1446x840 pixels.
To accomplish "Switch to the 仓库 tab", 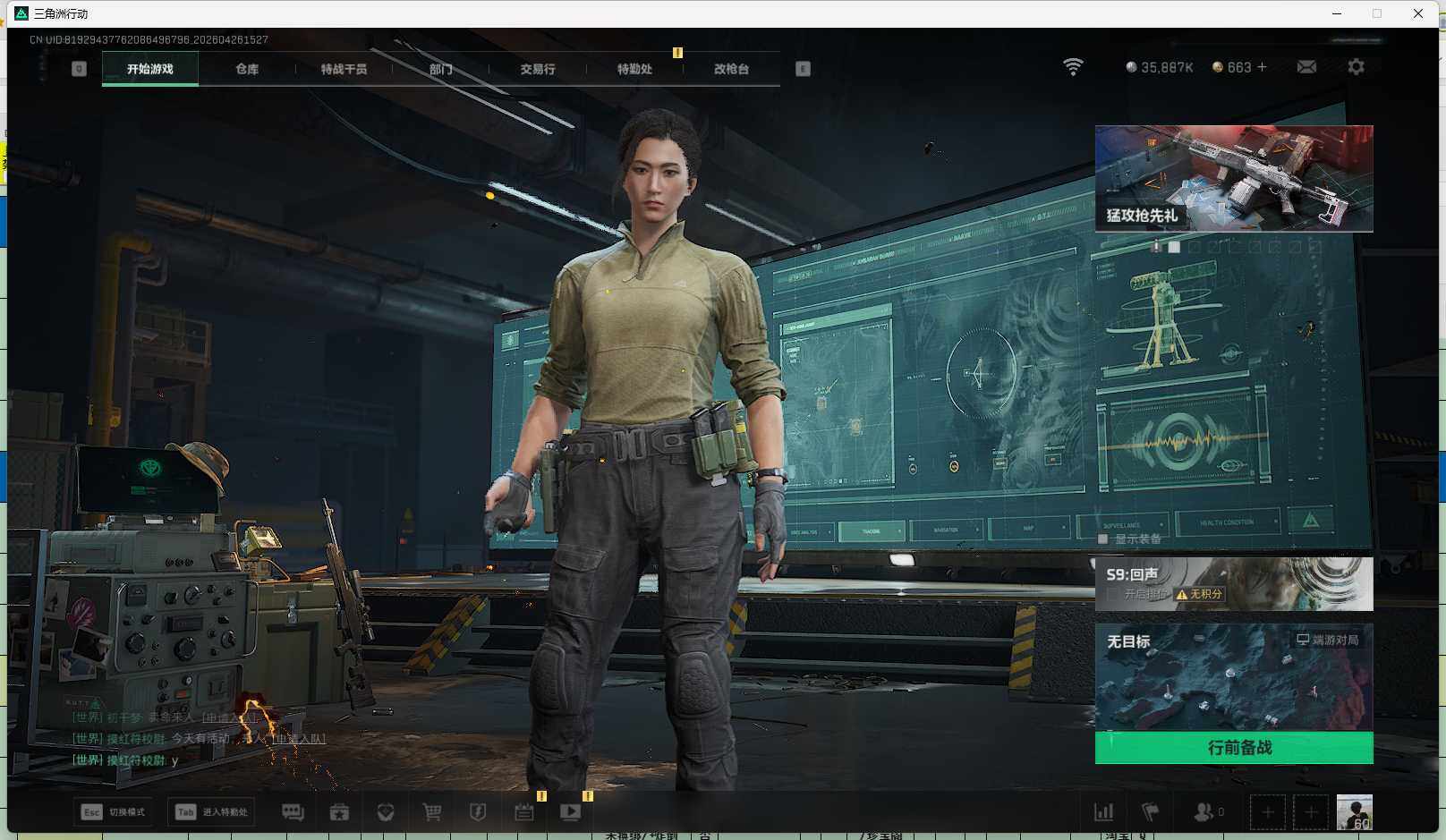I will point(247,69).
